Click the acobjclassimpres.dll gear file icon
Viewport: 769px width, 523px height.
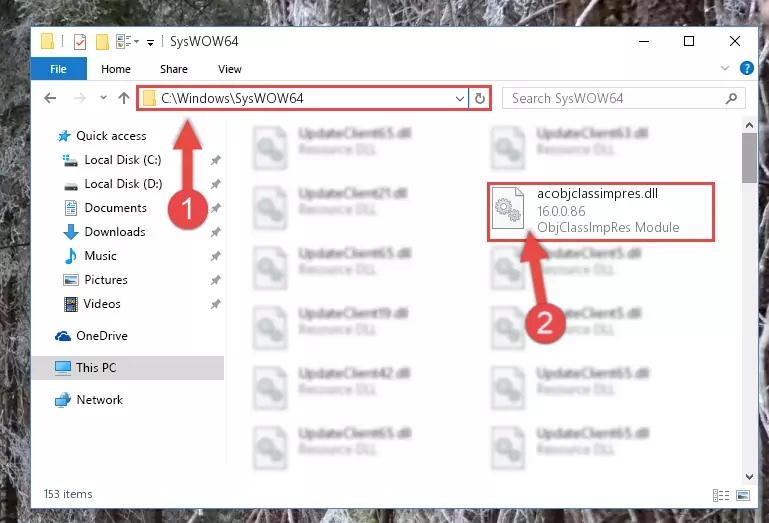tap(508, 208)
